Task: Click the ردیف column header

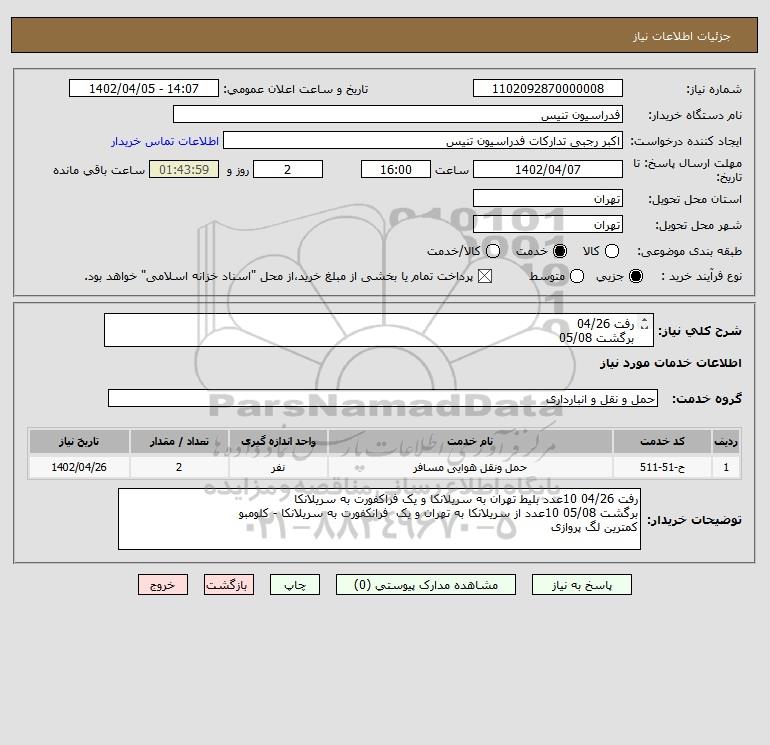Action: 726,441
